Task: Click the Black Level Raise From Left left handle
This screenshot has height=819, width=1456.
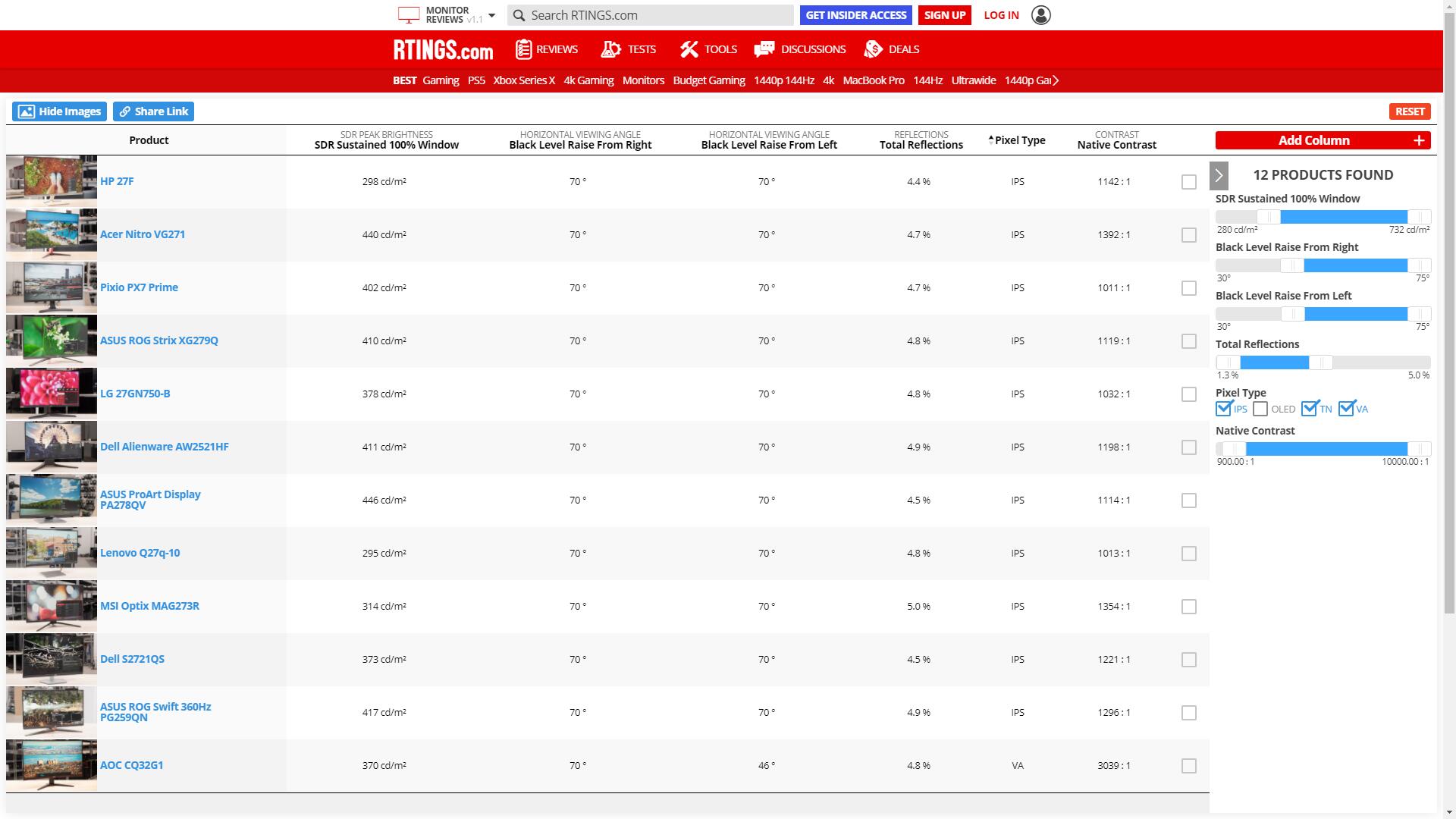Action: [1292, 314]
